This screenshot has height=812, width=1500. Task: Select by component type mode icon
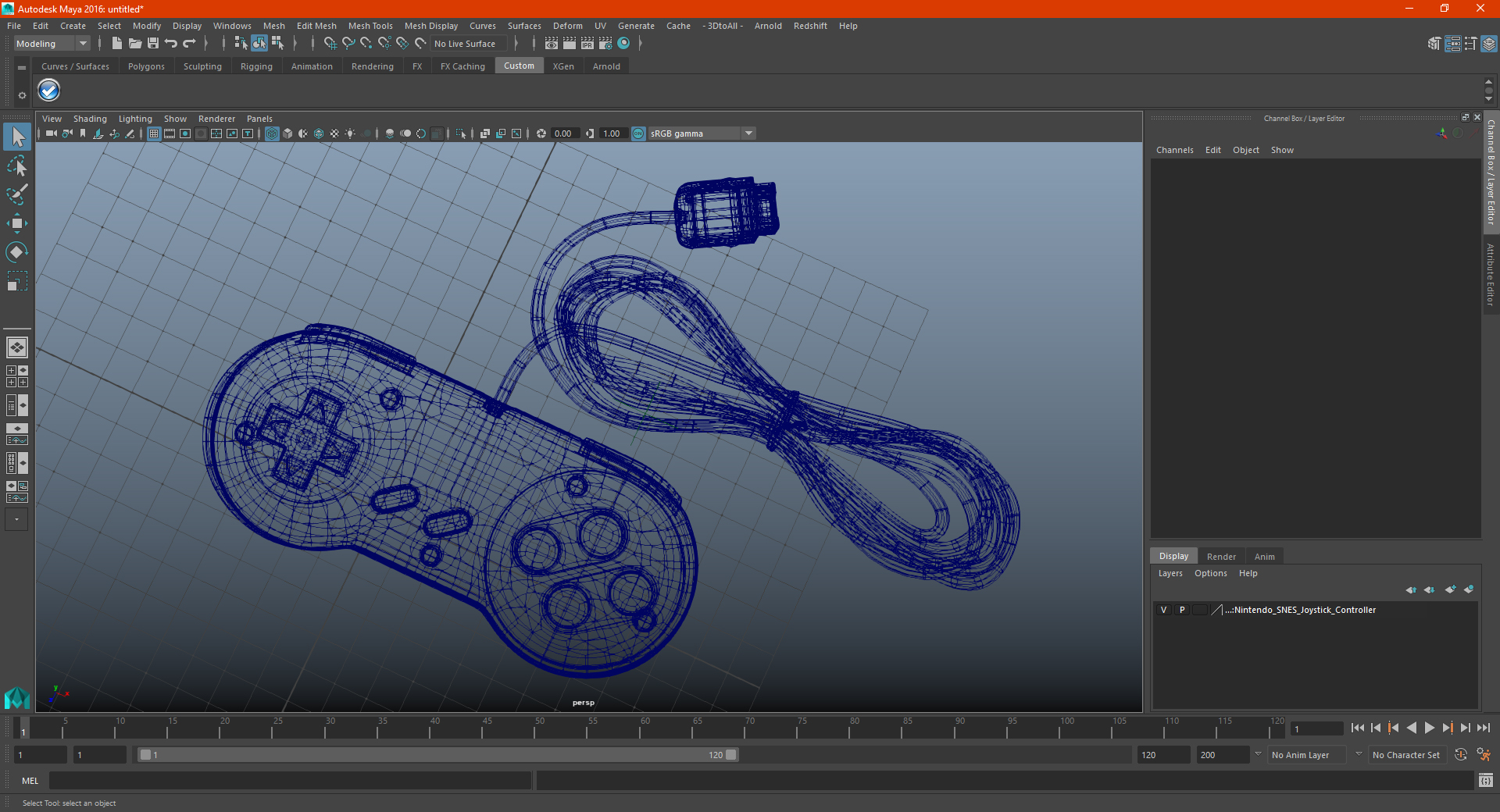coord(277,44)
